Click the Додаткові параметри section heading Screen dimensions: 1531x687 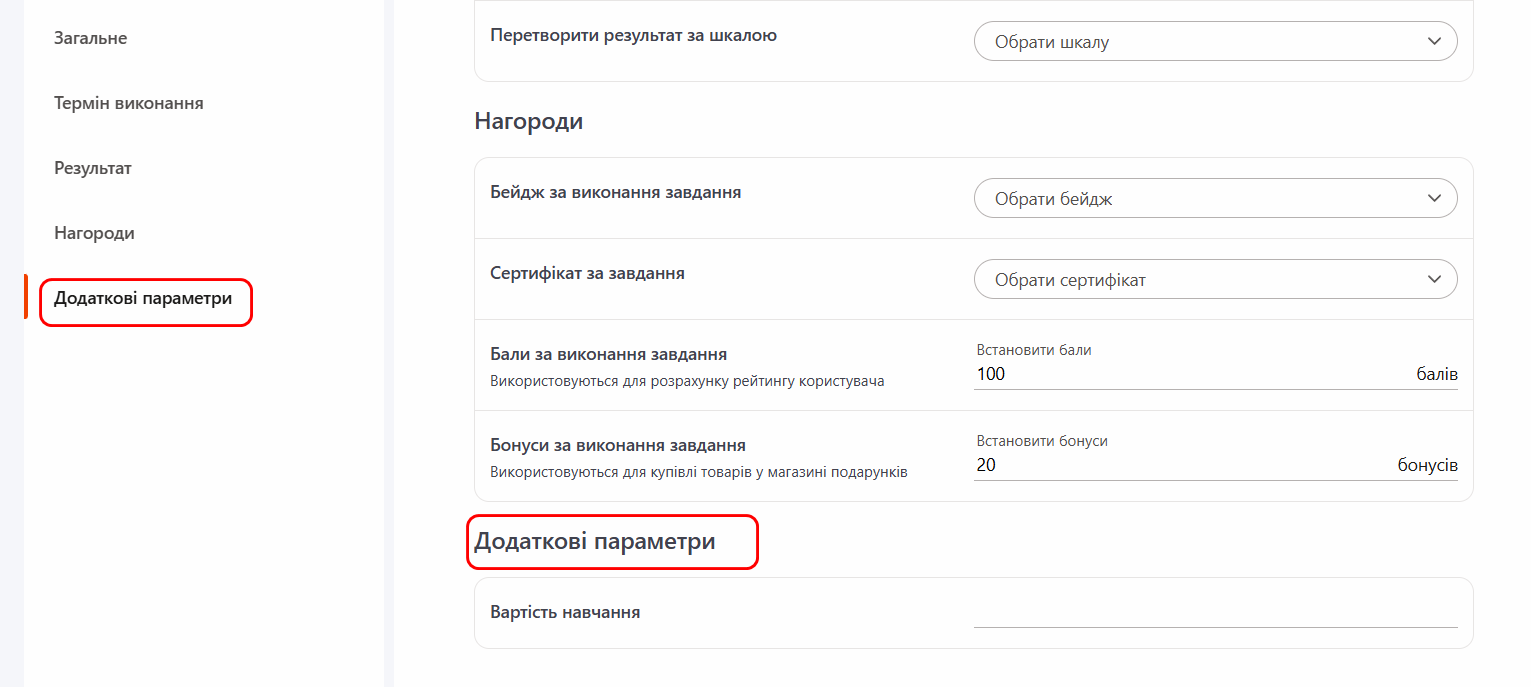tap(595, 542)
